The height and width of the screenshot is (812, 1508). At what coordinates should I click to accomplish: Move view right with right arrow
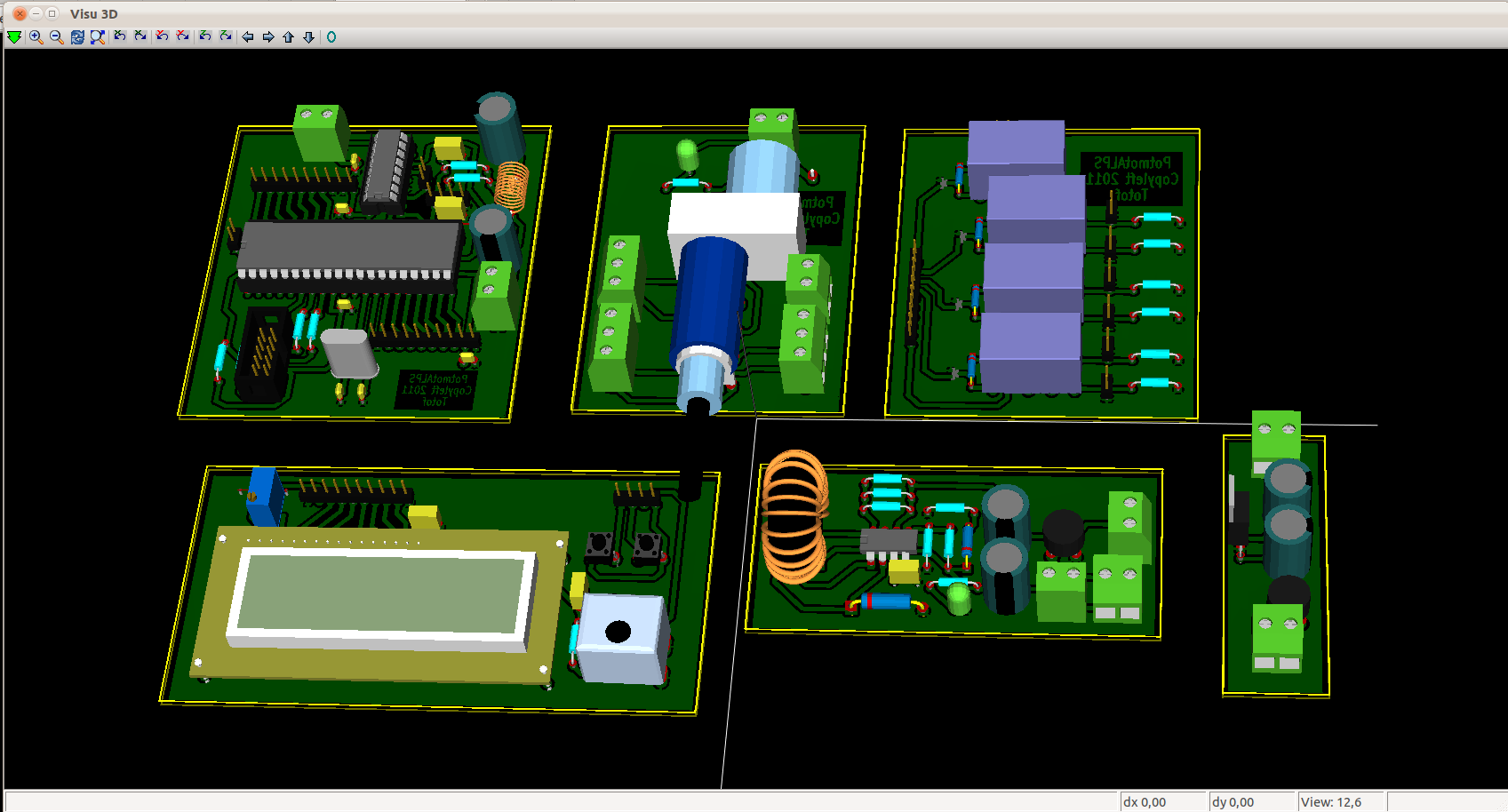click(268, 36)
